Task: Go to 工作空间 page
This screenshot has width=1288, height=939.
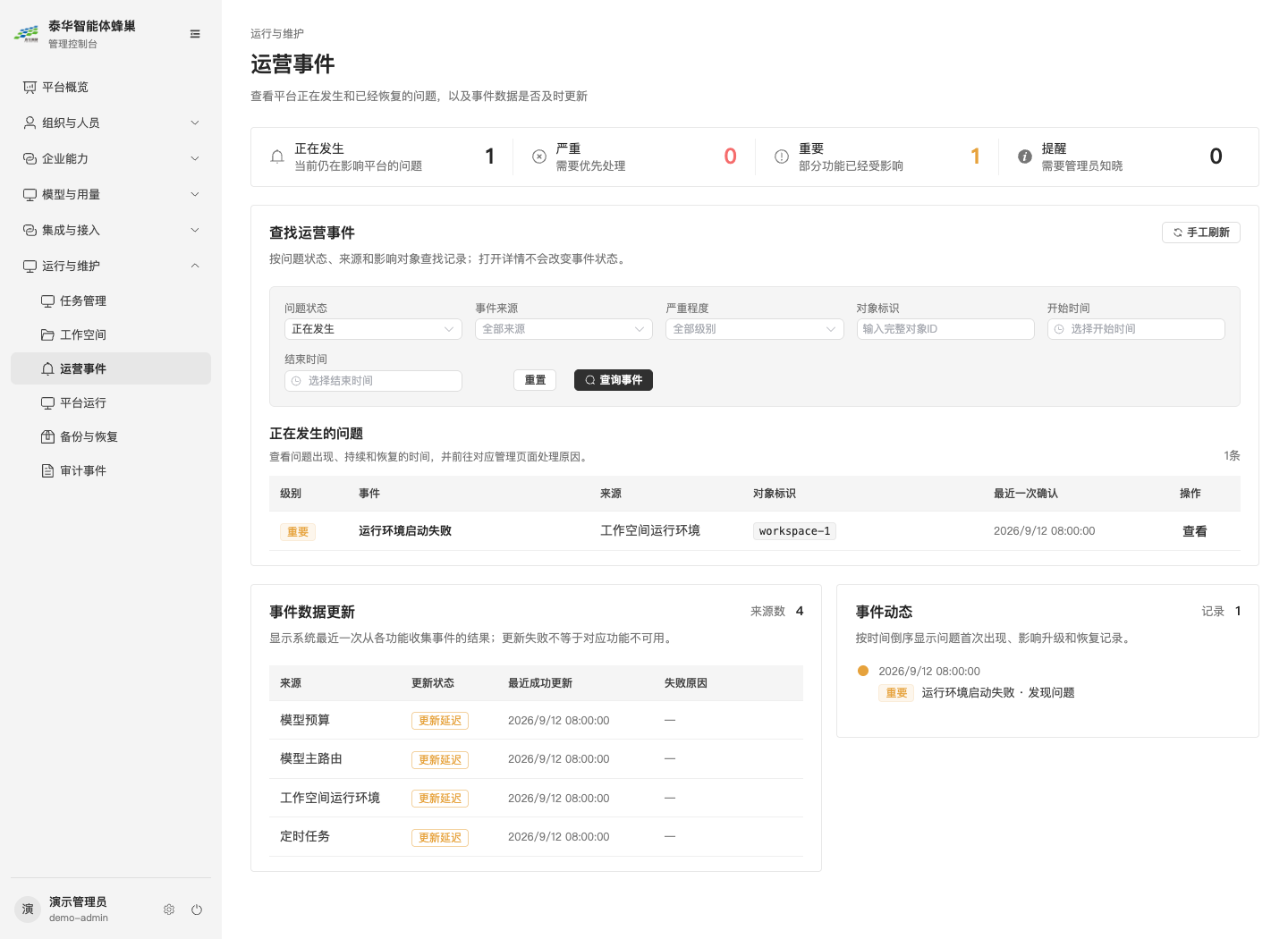Action: [111, 334]
